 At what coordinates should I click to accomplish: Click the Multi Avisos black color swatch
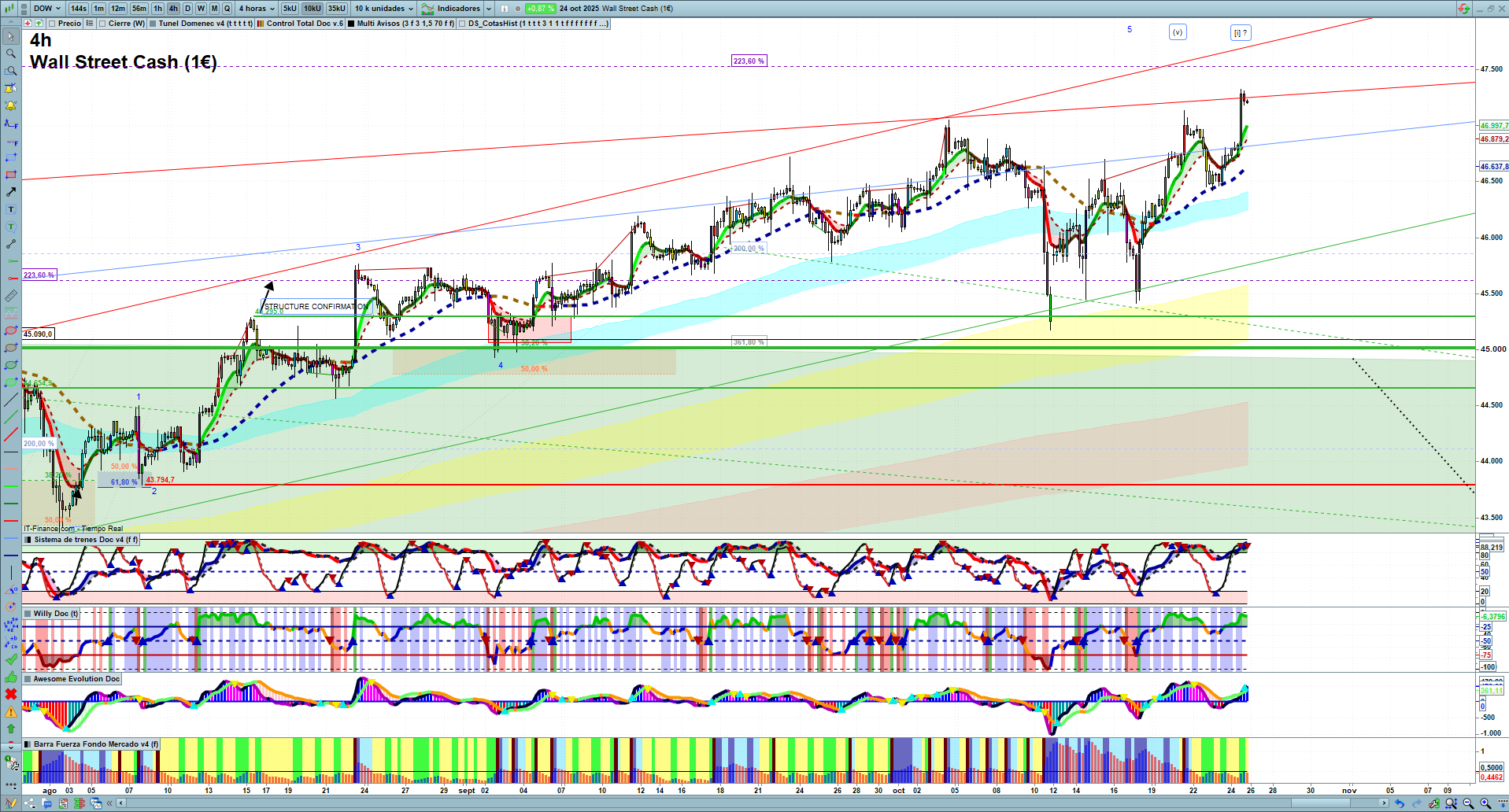(351, 24)
